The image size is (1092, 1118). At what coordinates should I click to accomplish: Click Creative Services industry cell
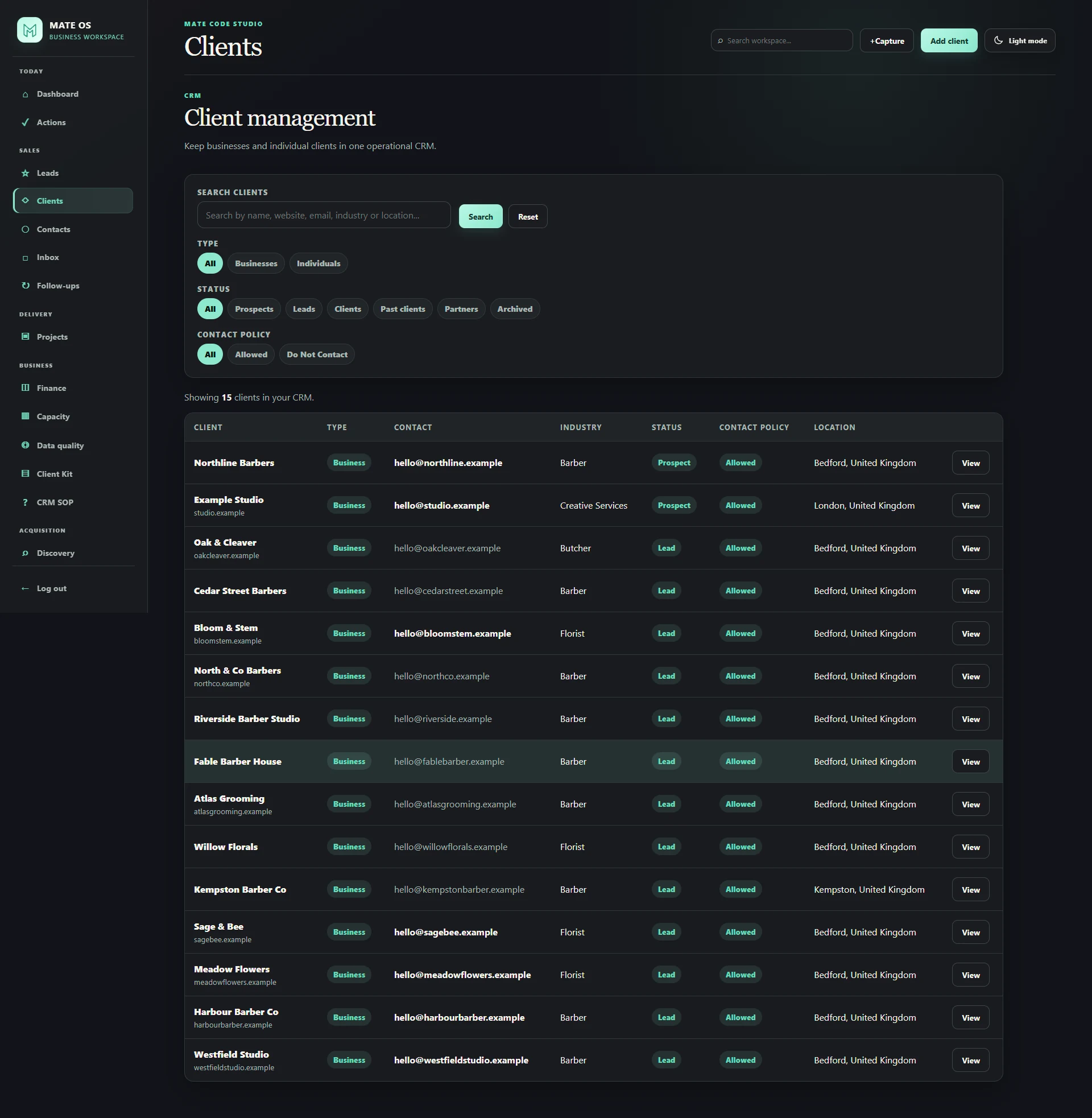coord(594,505)
